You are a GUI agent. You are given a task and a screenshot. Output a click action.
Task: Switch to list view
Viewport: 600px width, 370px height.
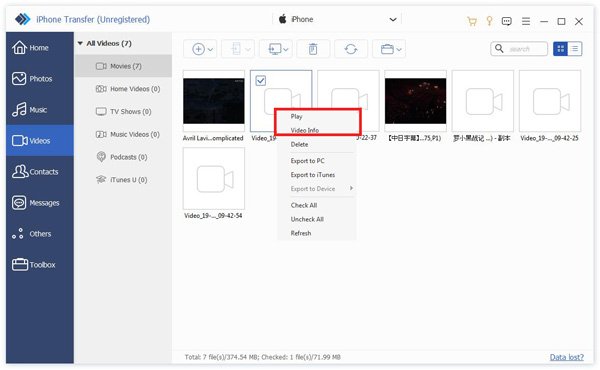point(575,49)
